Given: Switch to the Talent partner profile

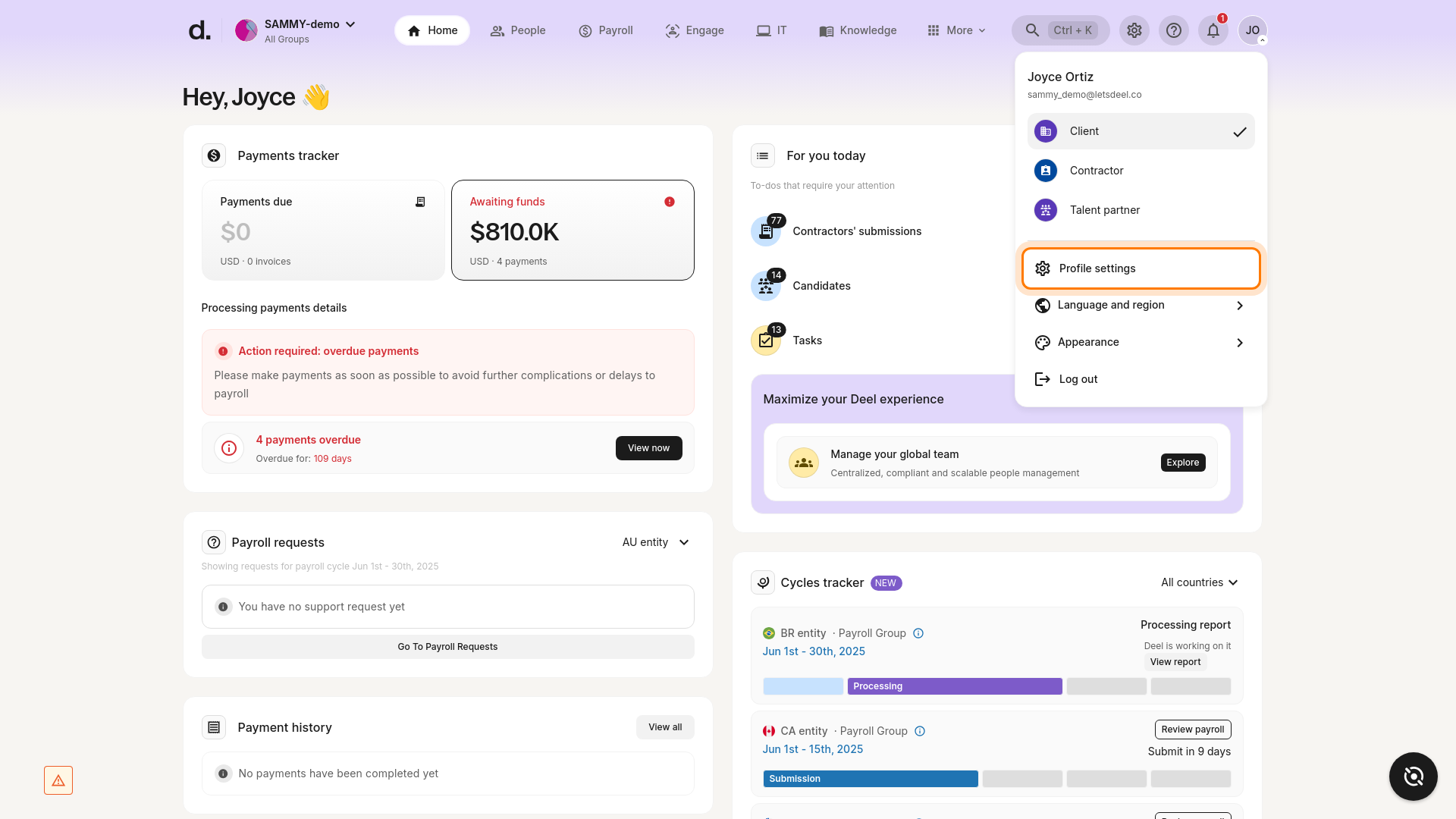Looking at the screenshot, I should [1141, 210].
